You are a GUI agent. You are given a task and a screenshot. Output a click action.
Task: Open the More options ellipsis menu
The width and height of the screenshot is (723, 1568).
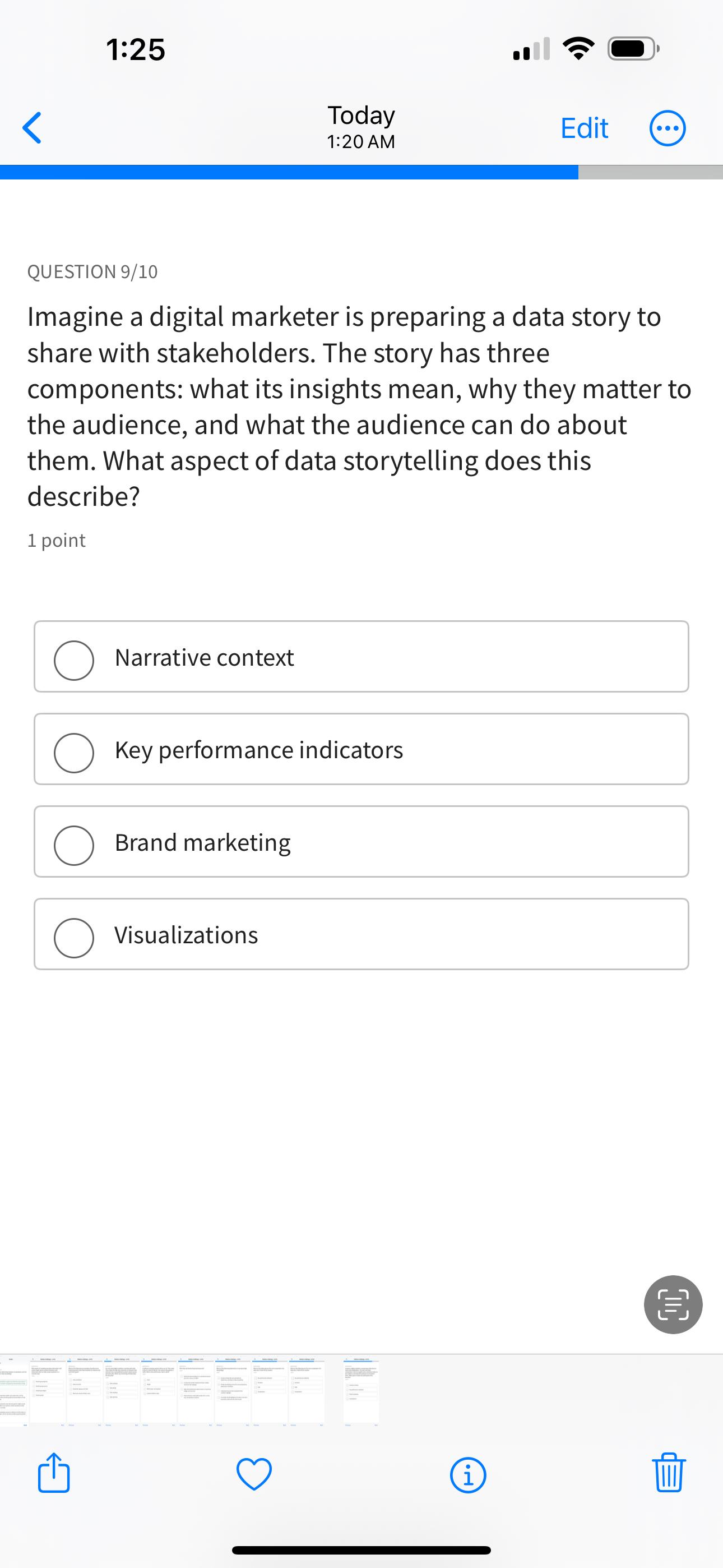tap(667, 128)
